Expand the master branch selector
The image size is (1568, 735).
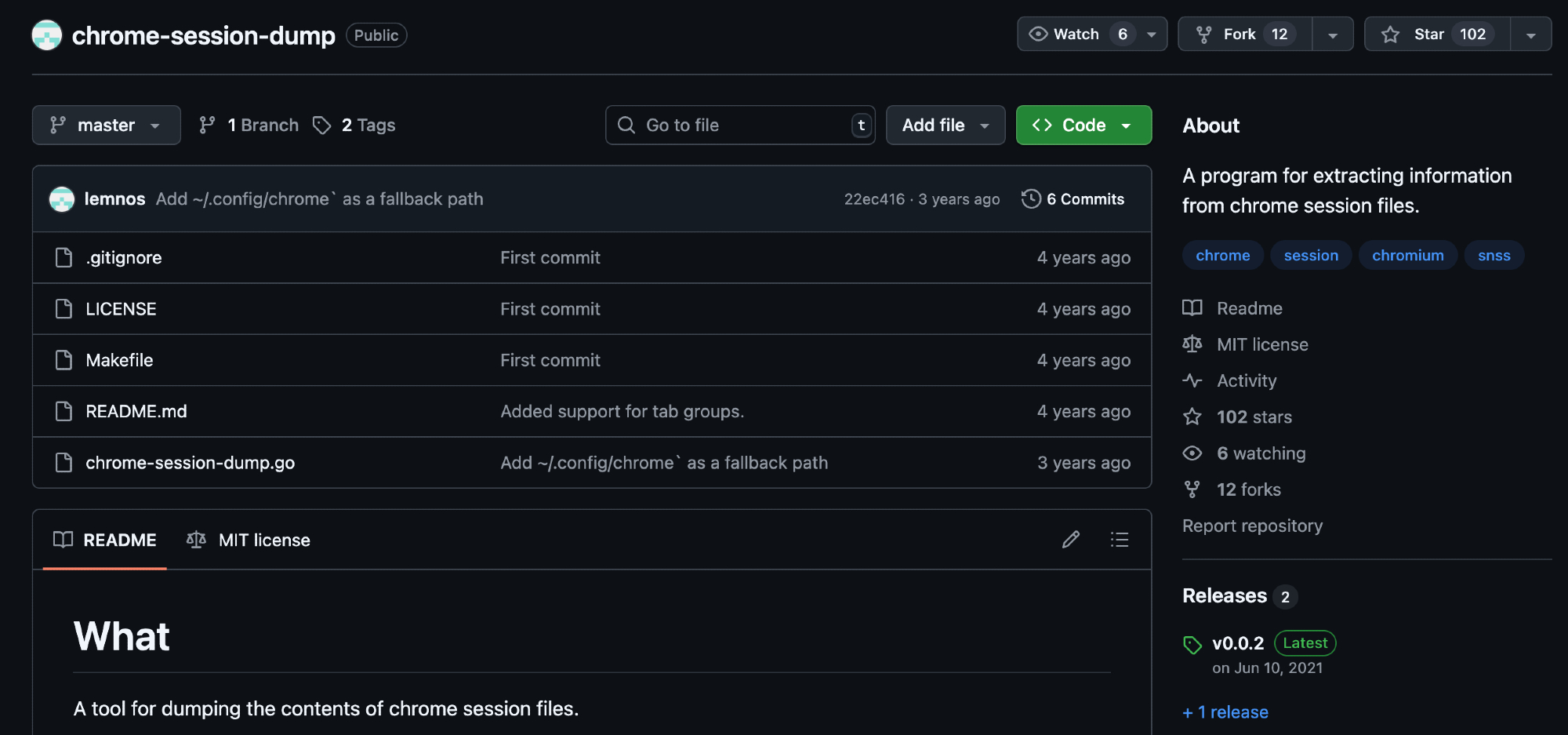coord(106,126)
